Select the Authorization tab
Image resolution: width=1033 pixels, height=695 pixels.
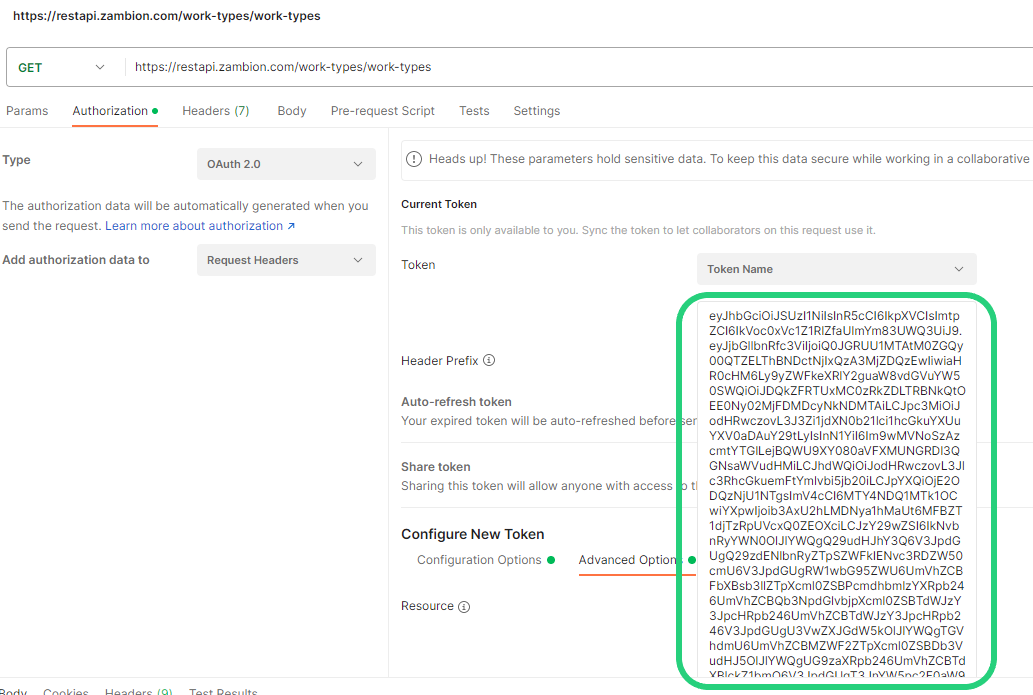click(x=115, y=111)
